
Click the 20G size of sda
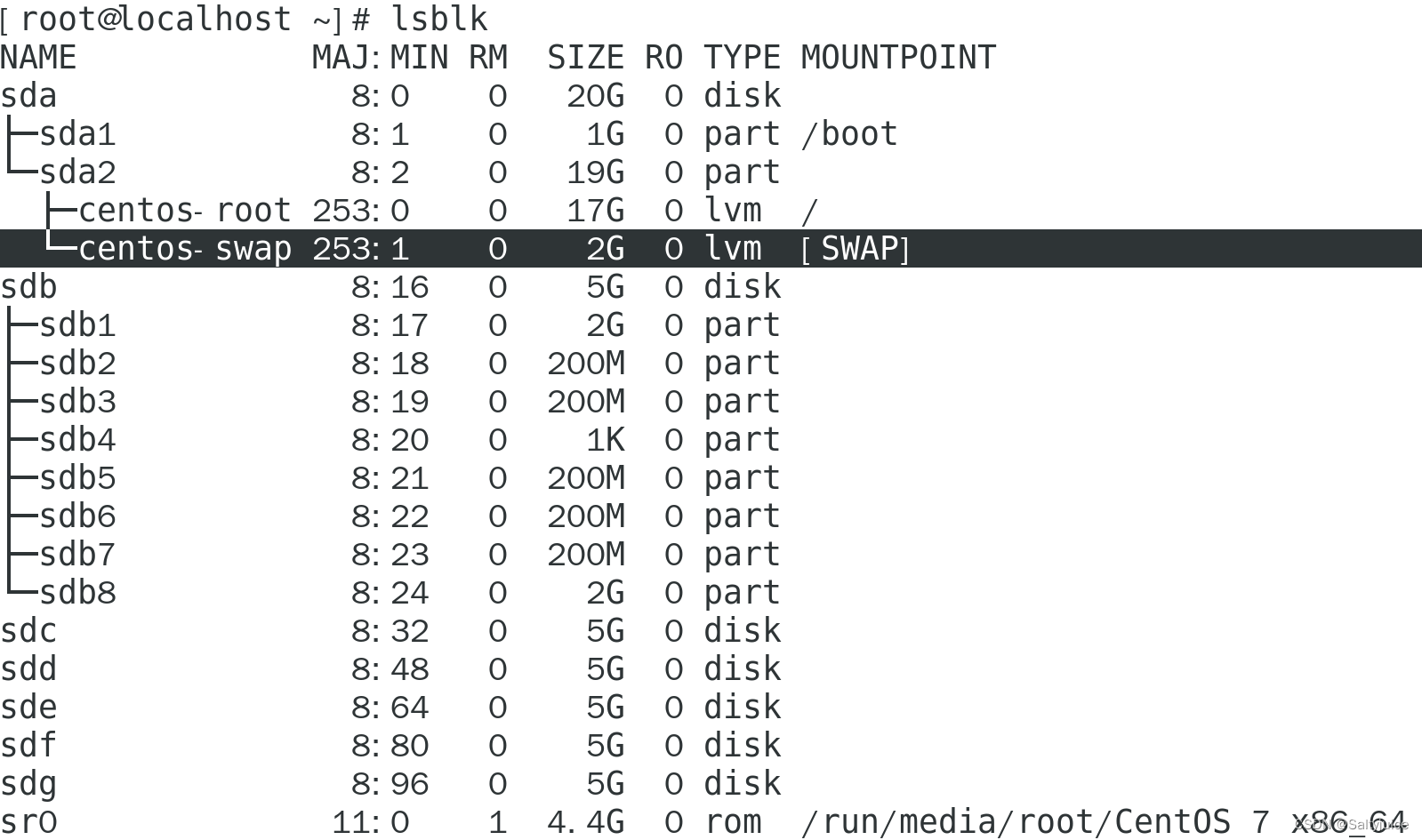(x=596, y=96)
